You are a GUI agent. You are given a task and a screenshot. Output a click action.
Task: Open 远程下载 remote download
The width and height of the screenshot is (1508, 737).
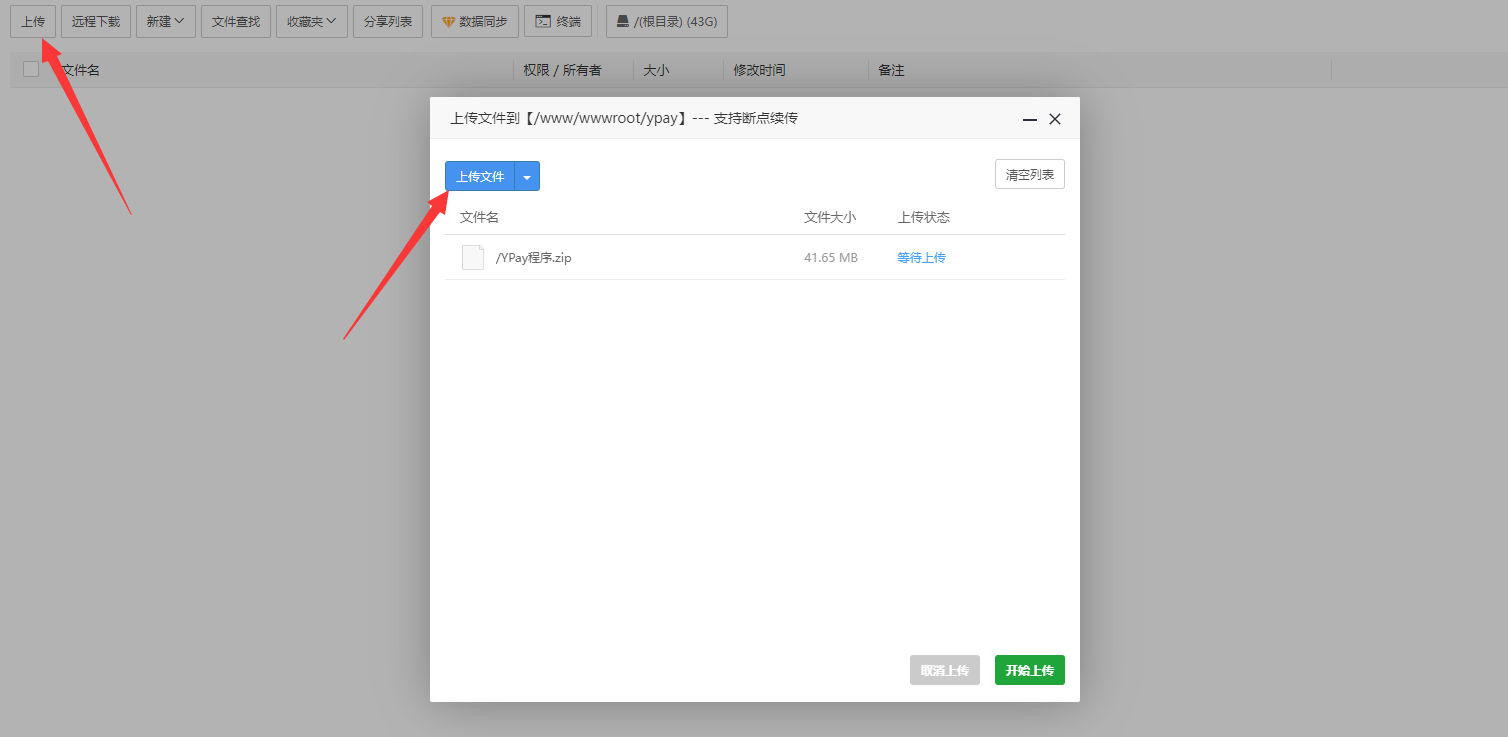click(96, 21)
